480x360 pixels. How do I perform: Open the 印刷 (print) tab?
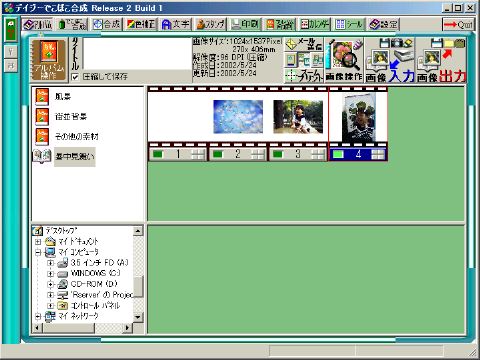point(245,24)
